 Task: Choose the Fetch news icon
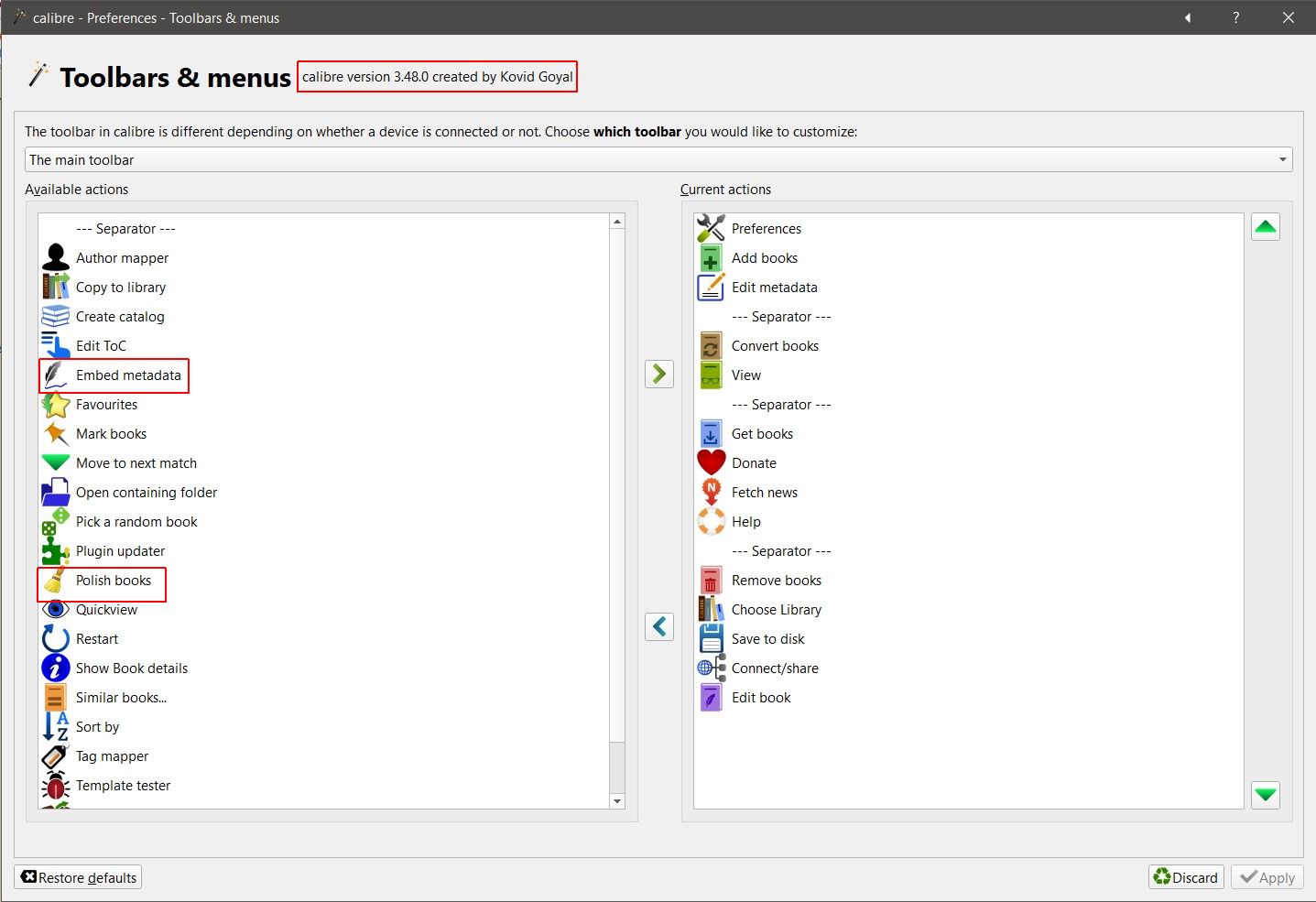pyautogui.click(x=712, y=493)
